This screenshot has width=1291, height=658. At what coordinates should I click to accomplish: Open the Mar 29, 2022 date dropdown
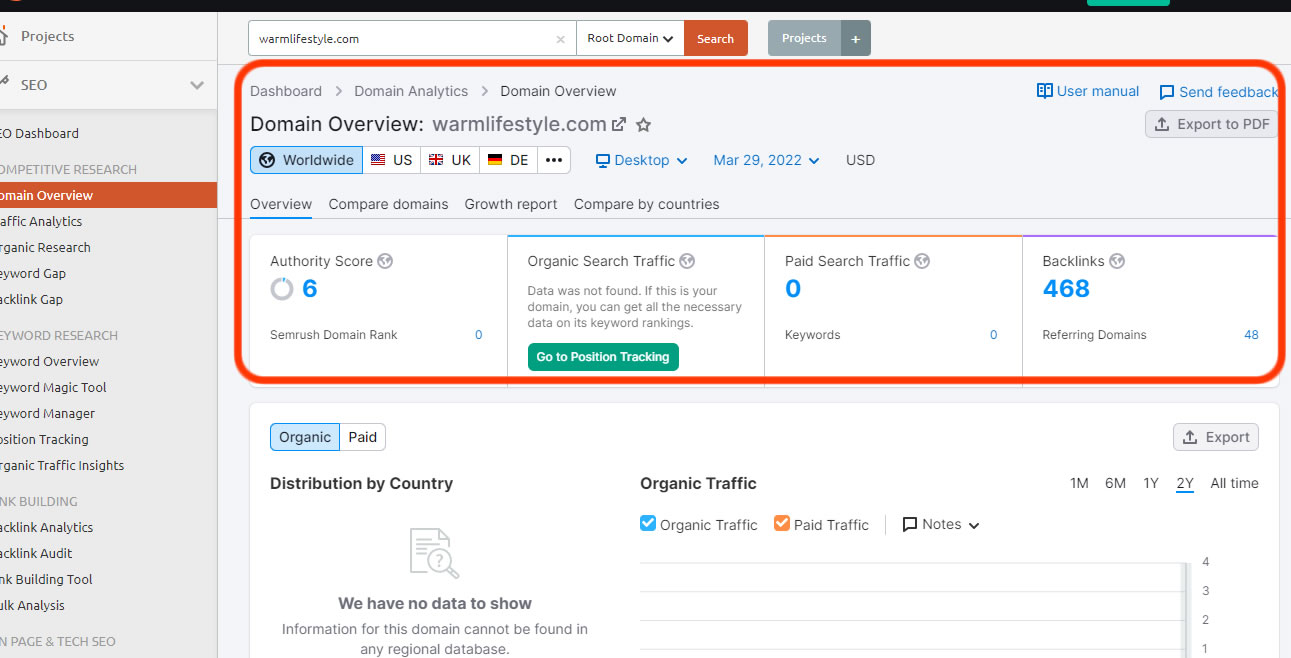pos(767,160)
